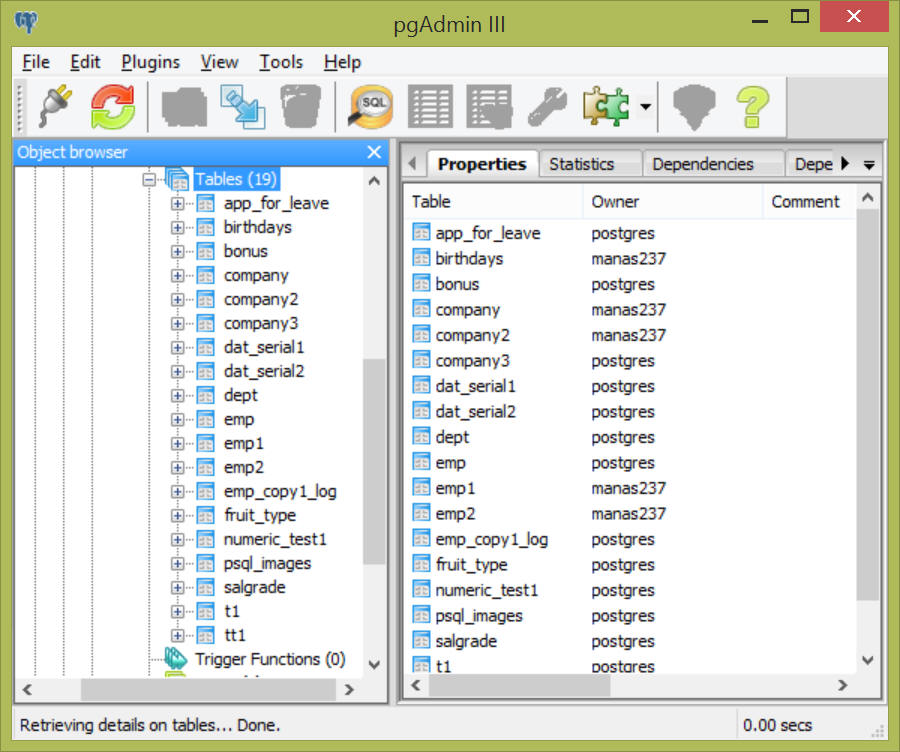The image size is (900, 752).
Task: Click object browser horizontal scroll left arrow
Action: pos(27,689)
